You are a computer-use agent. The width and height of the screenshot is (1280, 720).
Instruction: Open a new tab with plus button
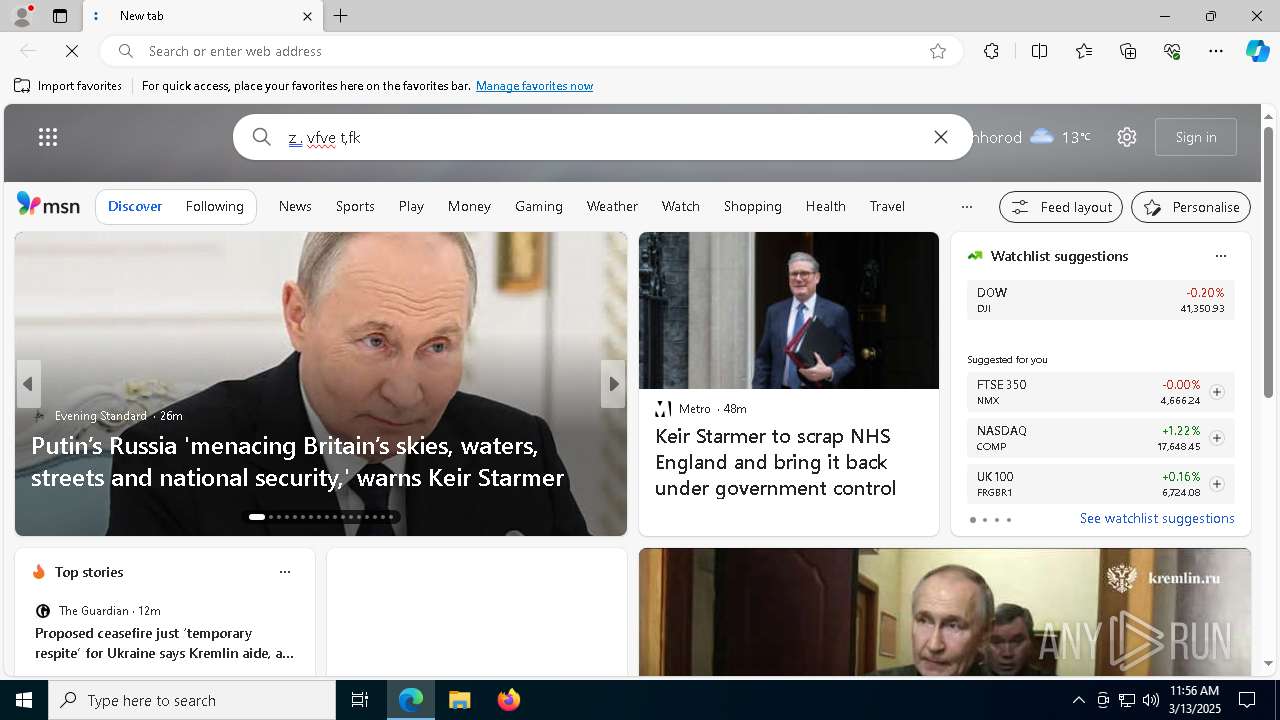pos(341,16)
